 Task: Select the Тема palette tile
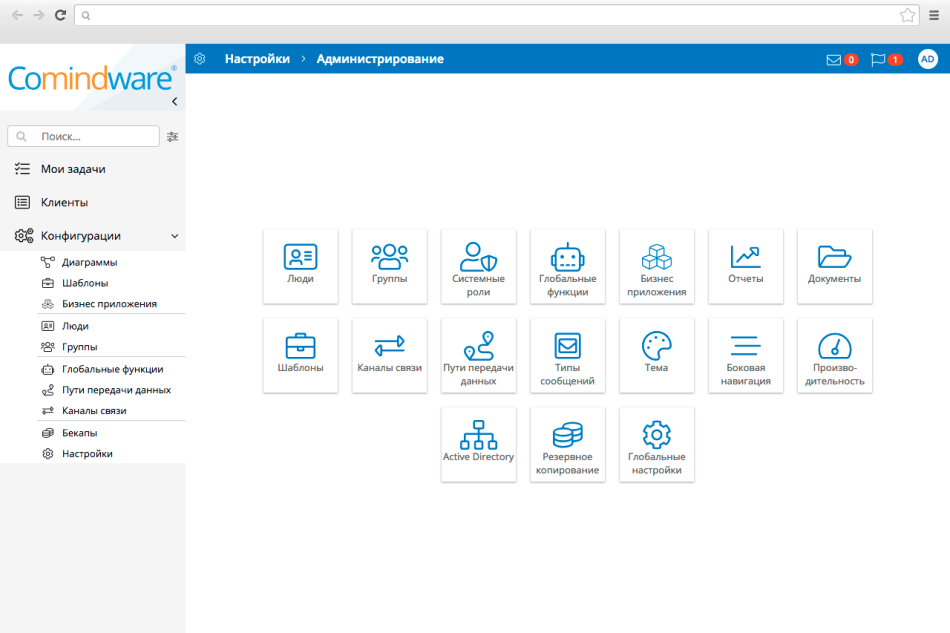pyautogui.click(x=656, y=355)
